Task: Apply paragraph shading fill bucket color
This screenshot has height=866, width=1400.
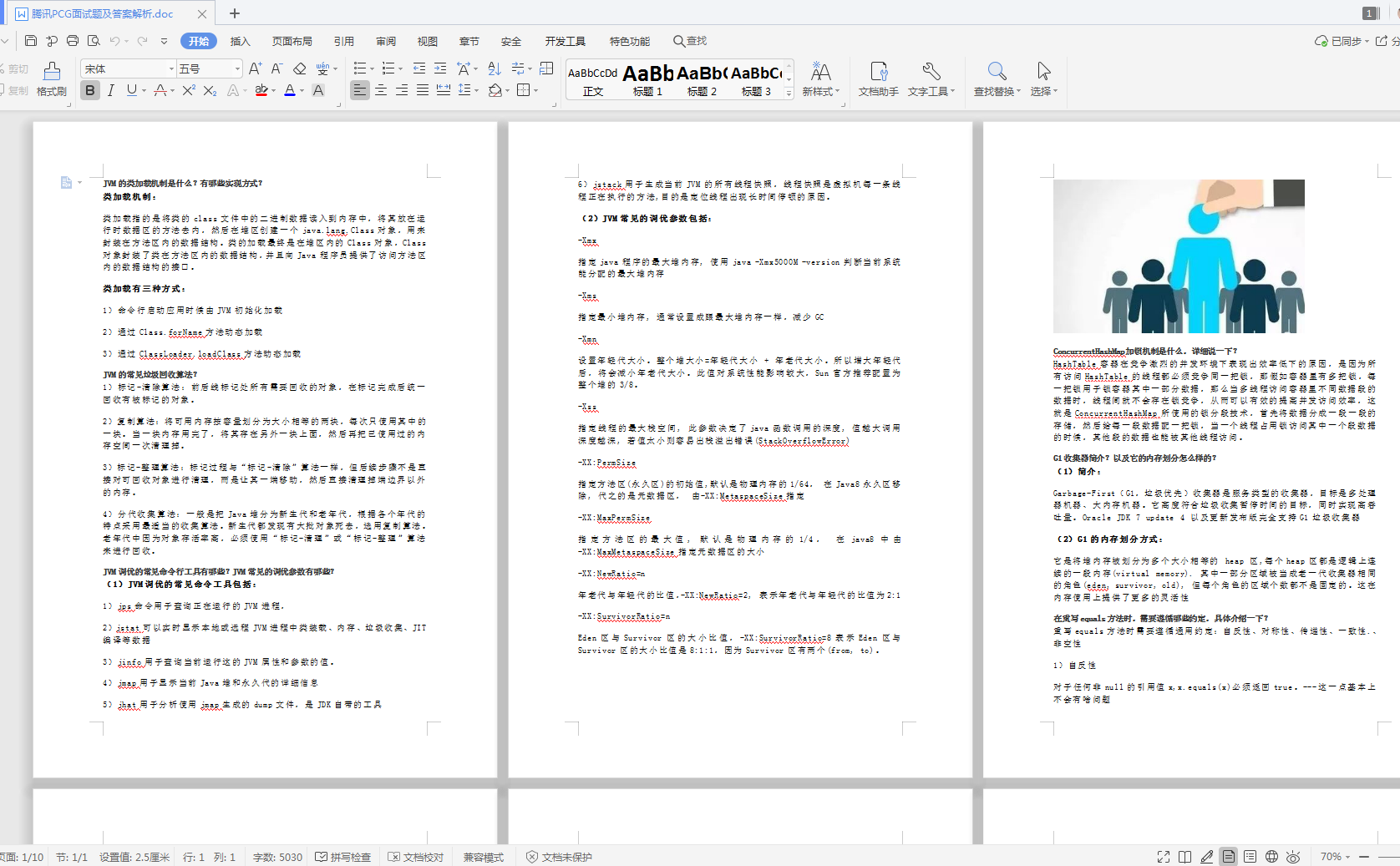Action: (495, 90)
